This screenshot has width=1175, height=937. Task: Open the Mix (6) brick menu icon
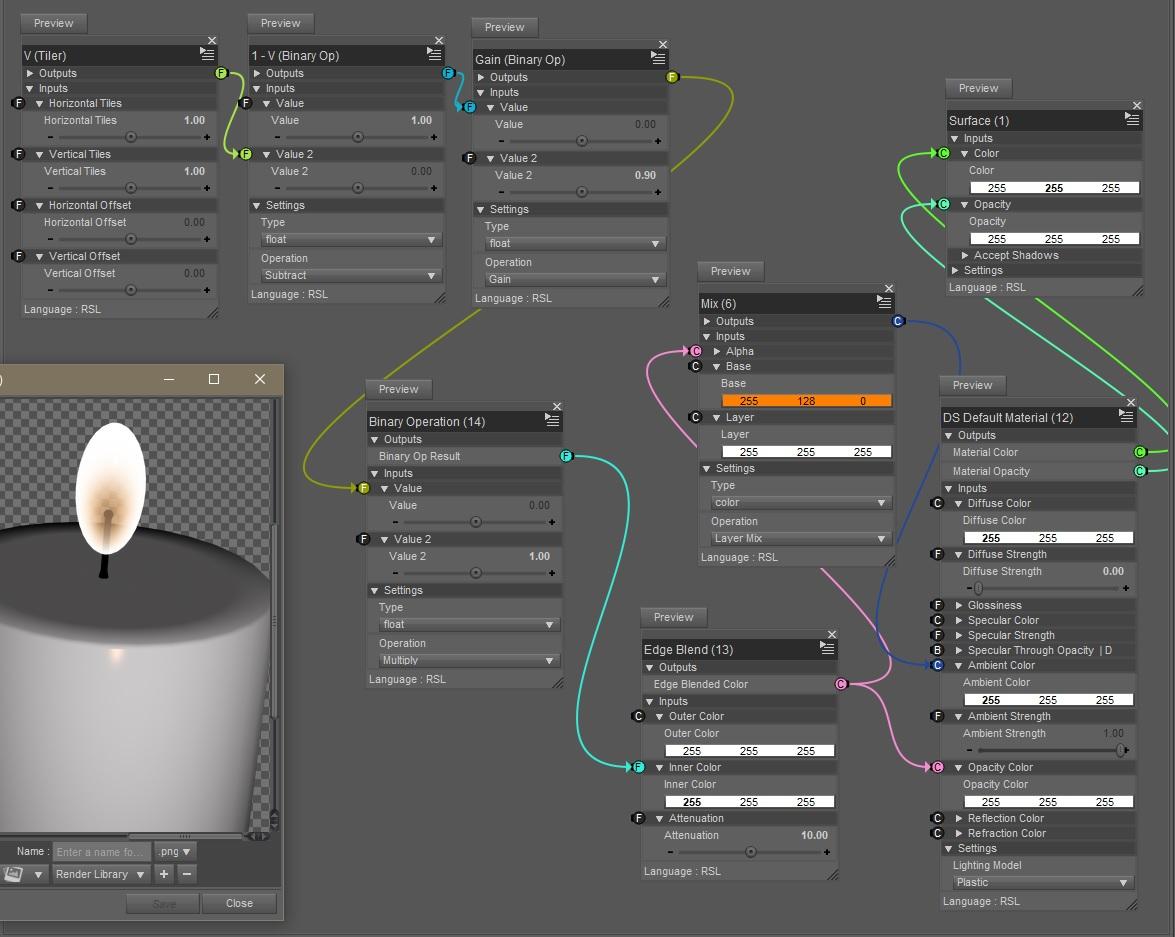tap(884, 302)
